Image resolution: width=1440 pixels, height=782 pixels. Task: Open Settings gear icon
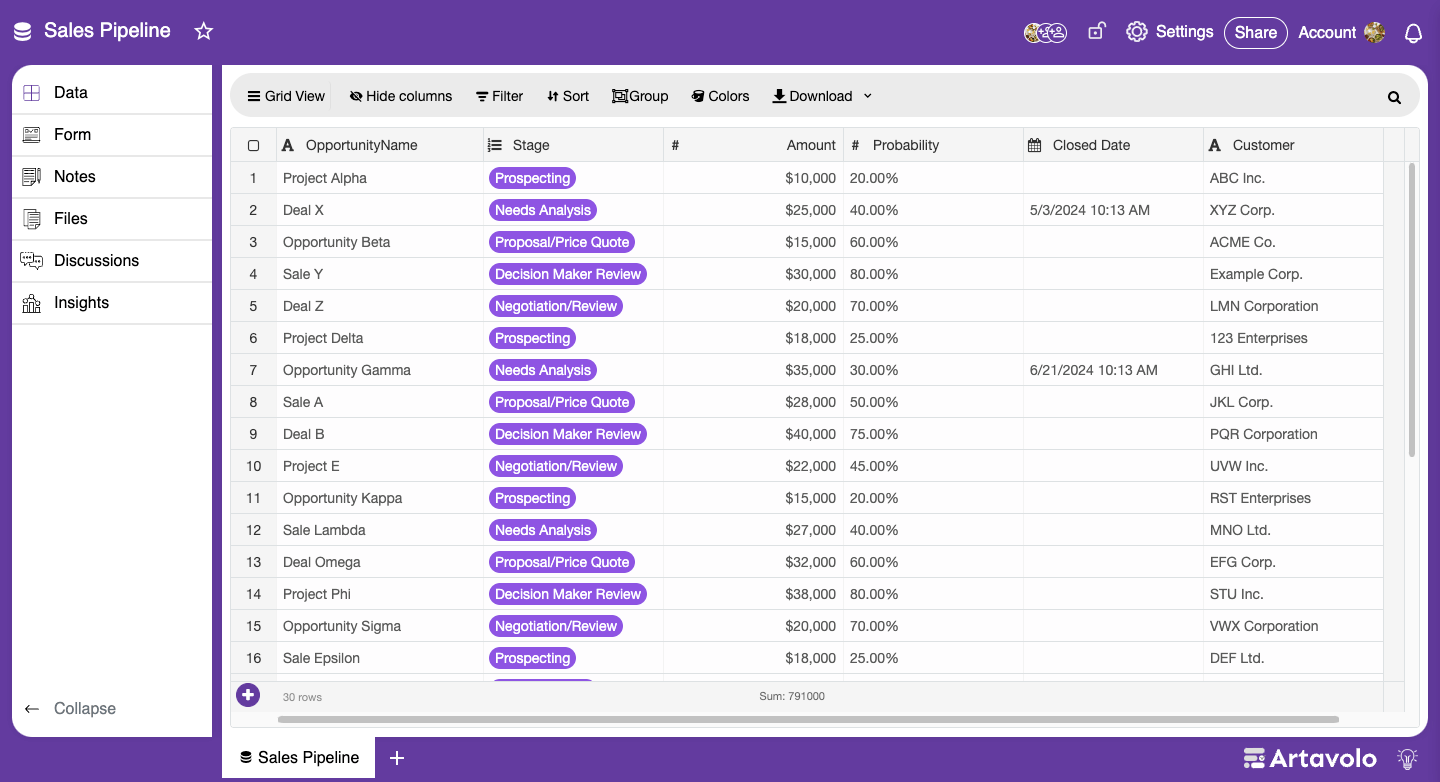(1136, 32)
